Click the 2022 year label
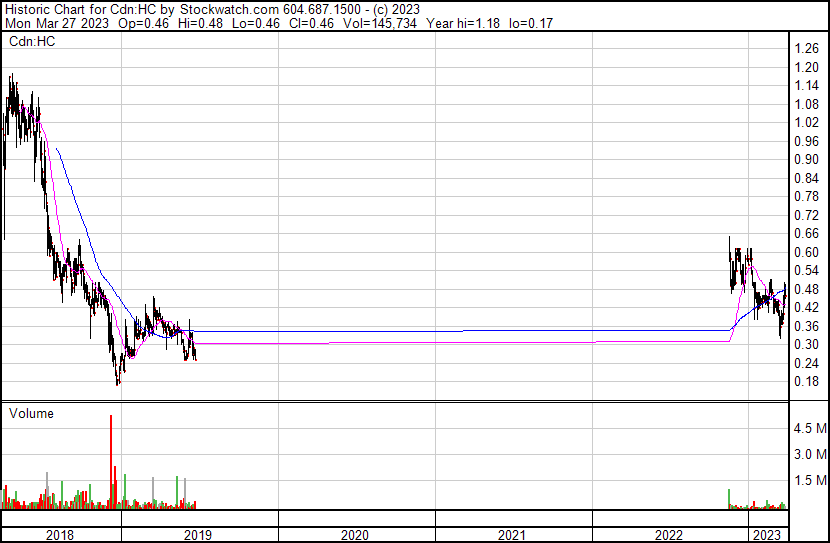Viewport: 830px width, 543px height. pyautogui.click(x=669, y=534)
